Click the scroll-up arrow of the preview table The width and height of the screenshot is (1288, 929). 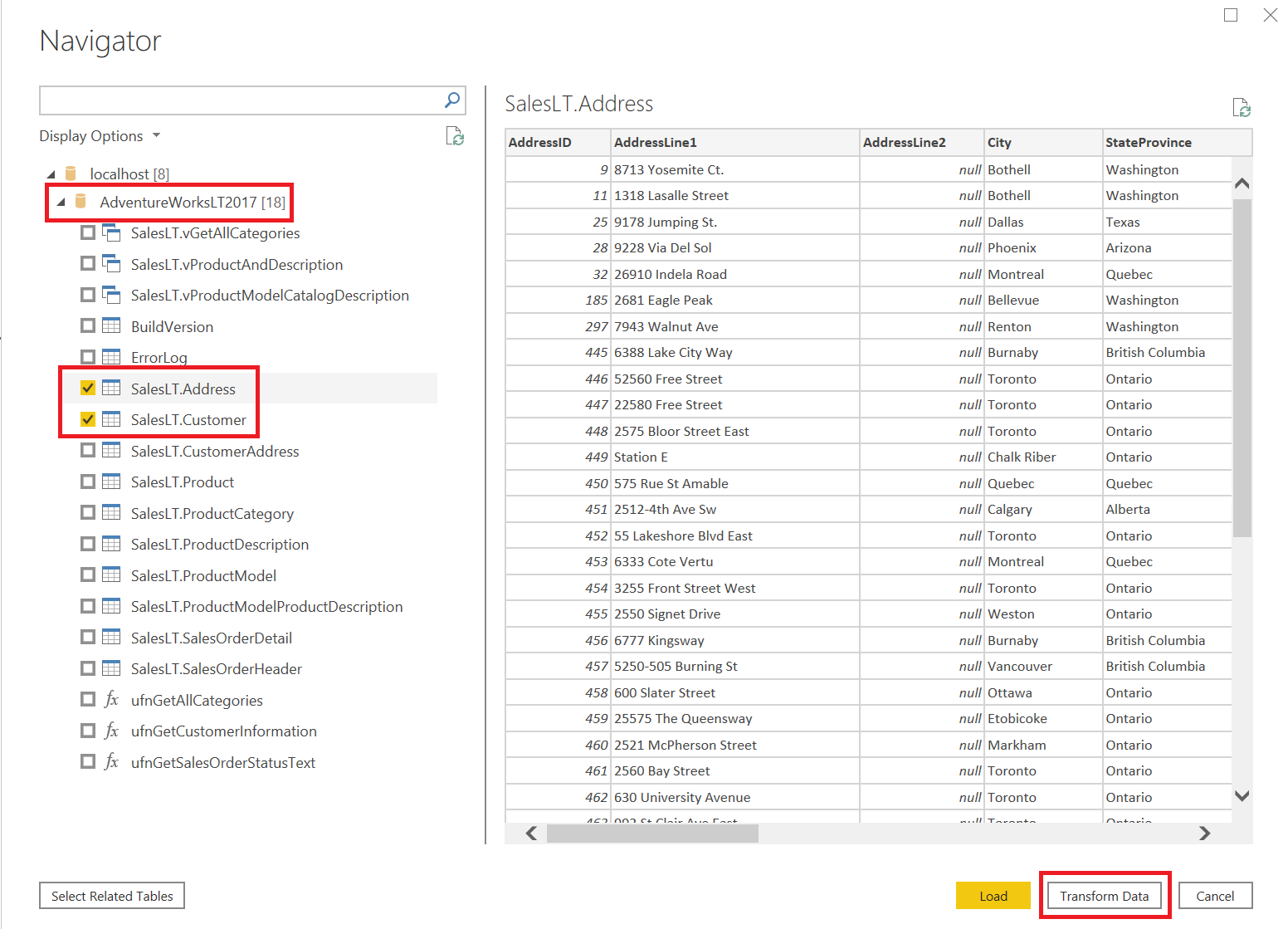tap(1242, 183)
